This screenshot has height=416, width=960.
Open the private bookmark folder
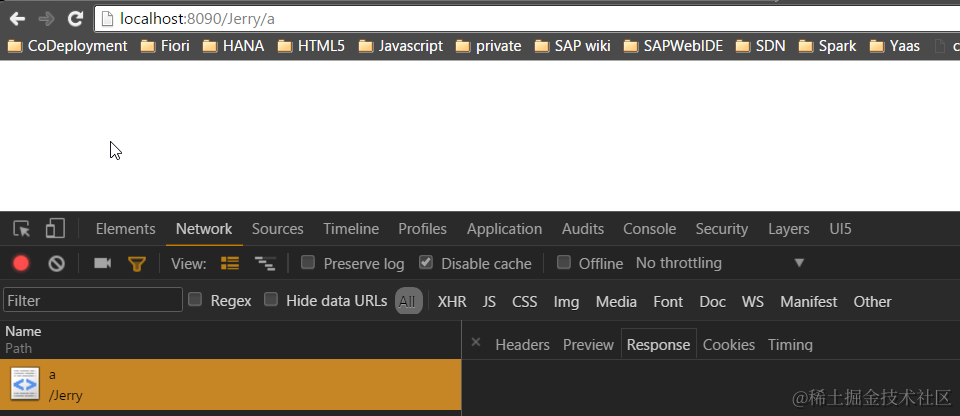pyautogui.click(x=489, y=46)
